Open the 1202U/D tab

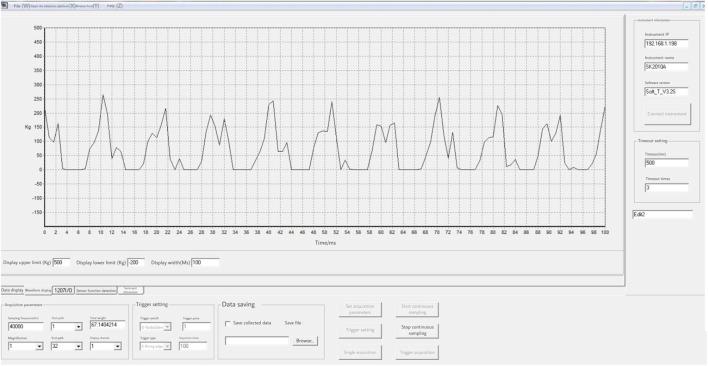point(63,290)
